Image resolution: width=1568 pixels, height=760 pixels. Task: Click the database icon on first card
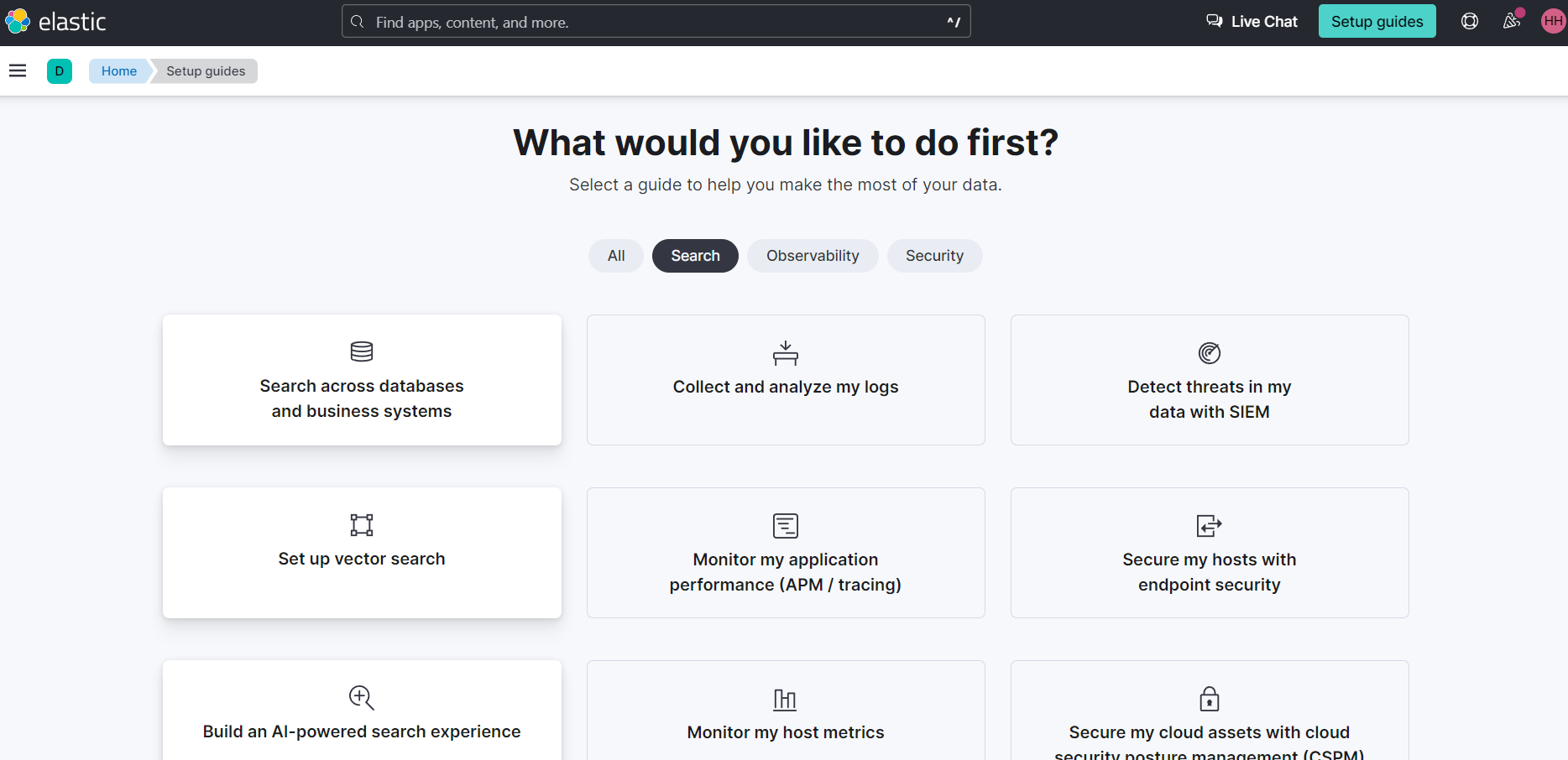coord(362,351)
